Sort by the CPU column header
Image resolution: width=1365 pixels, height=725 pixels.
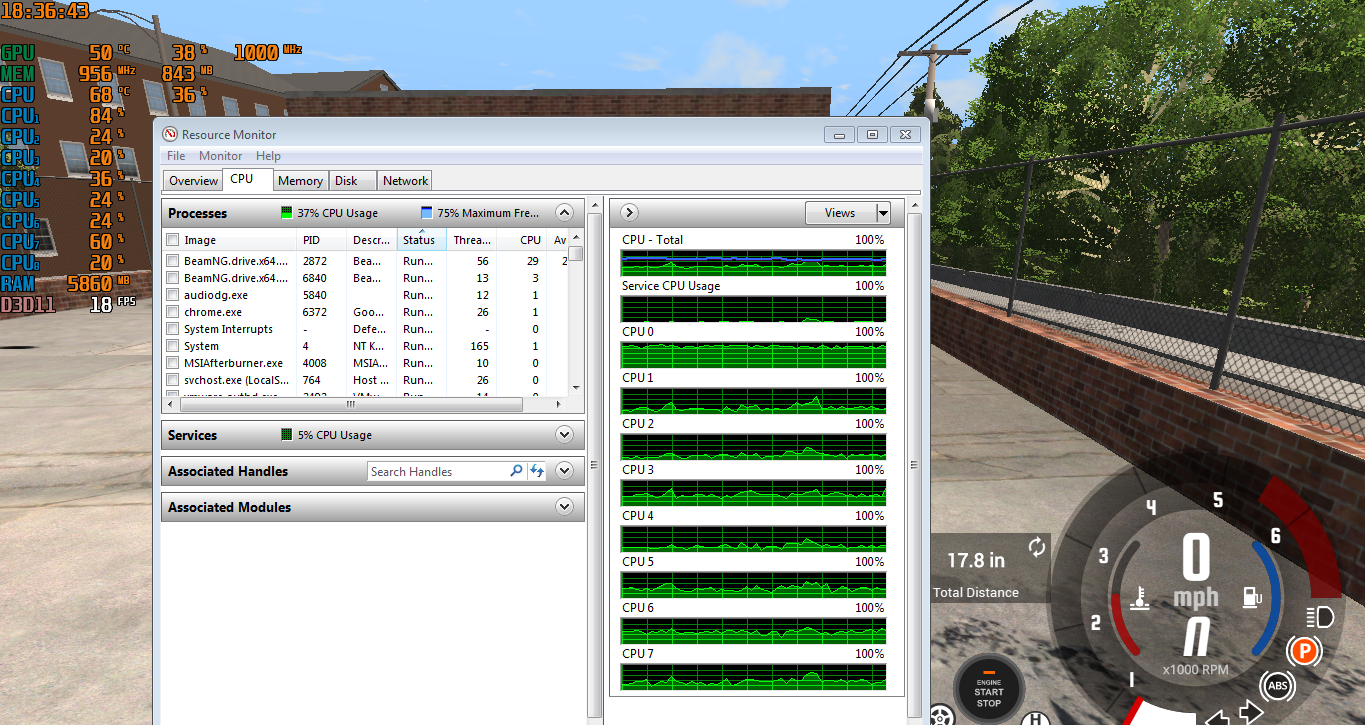pos(521,240)
